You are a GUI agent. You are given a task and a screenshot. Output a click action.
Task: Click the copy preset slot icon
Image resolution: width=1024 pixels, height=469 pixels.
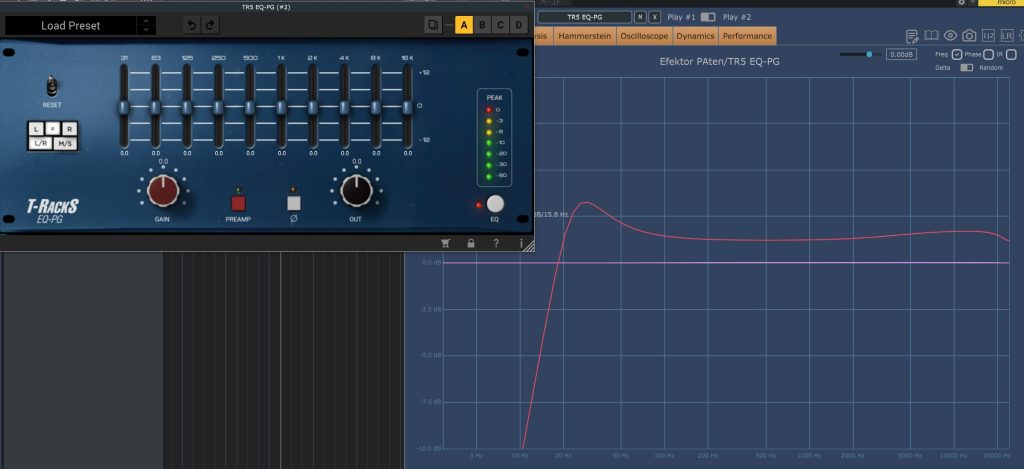tap(432, 25)
